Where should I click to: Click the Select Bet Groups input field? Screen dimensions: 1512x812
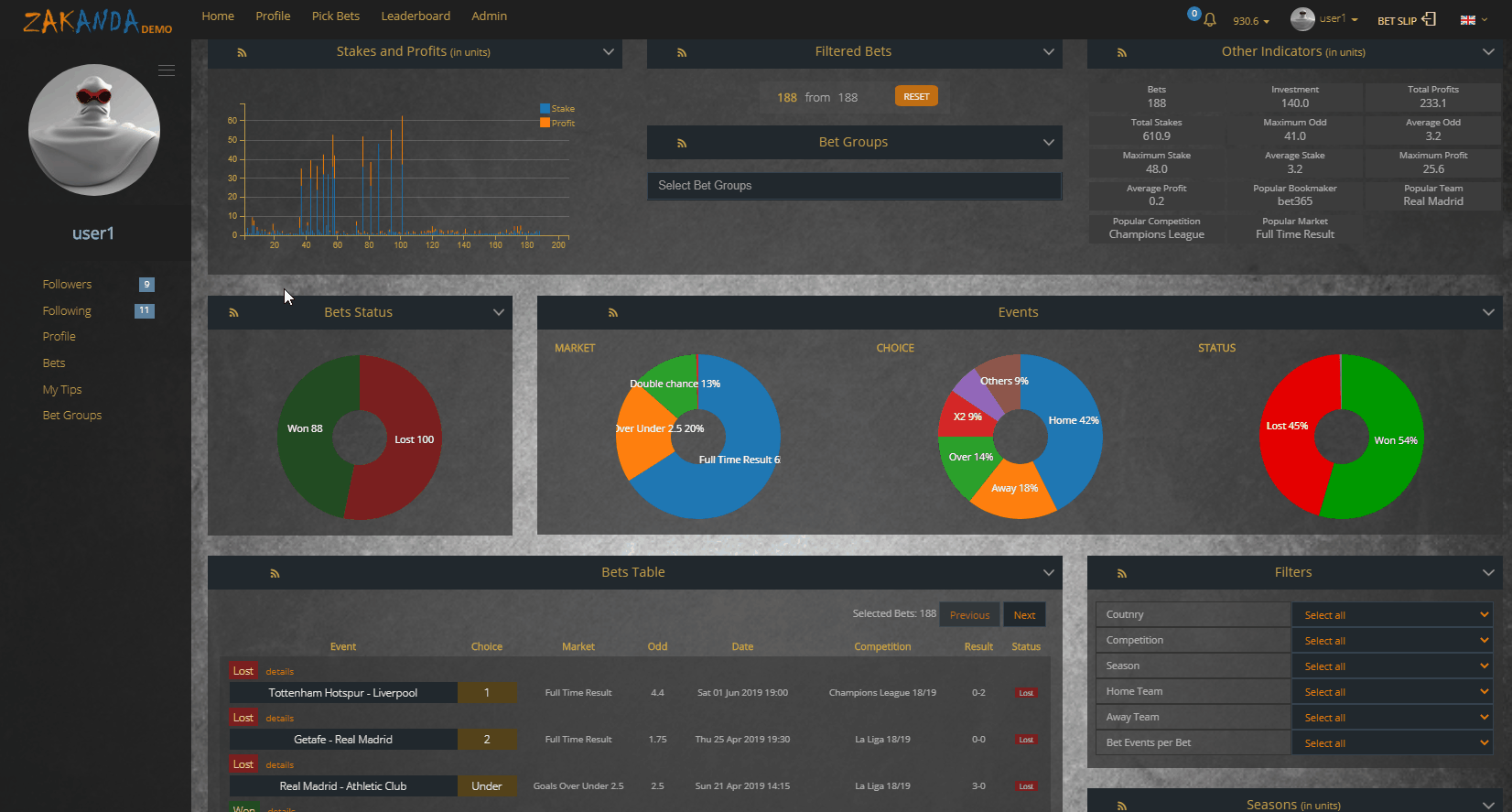coord(855,186)
